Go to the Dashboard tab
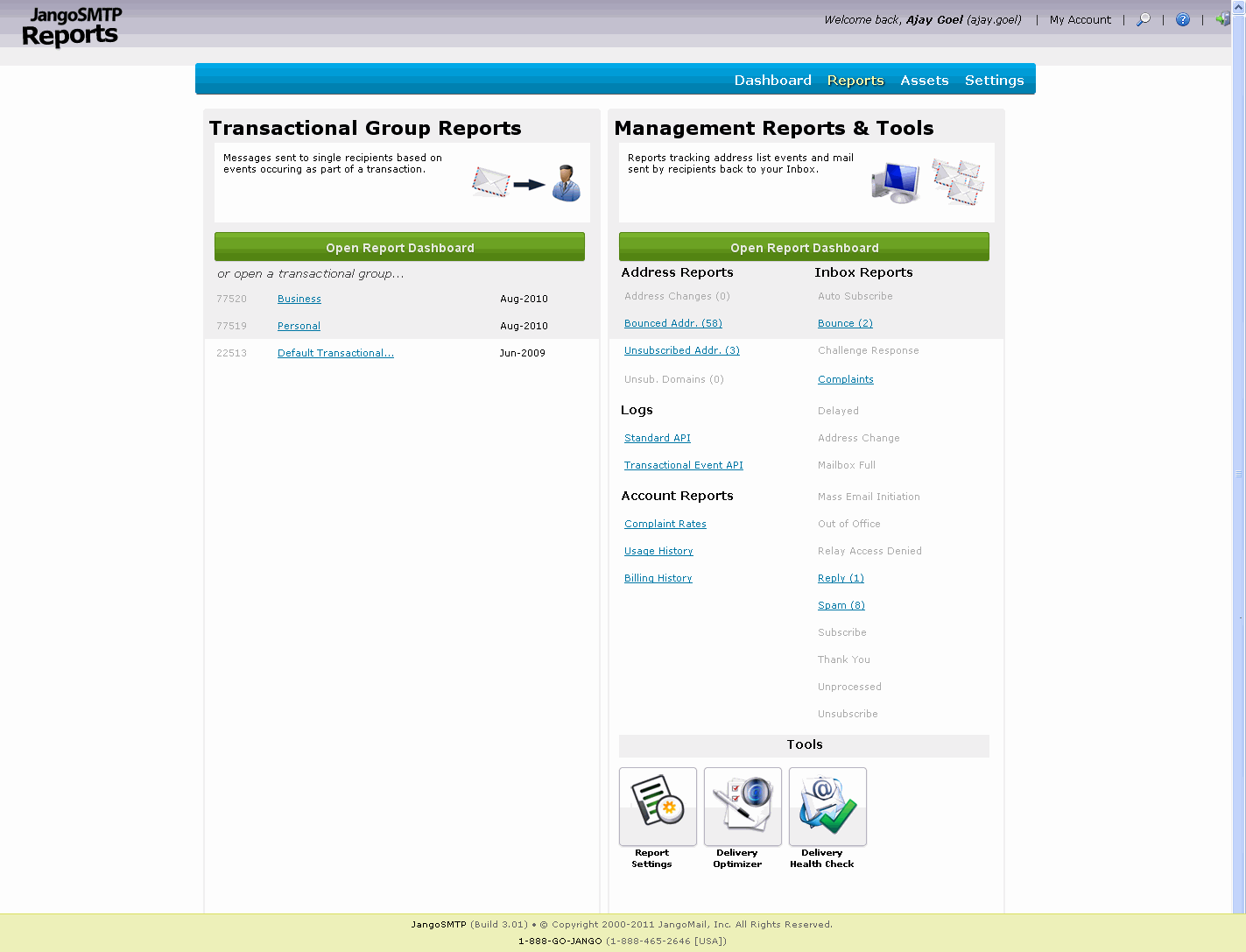Screen dimensions: 1246x952 [x=772, y=80]
